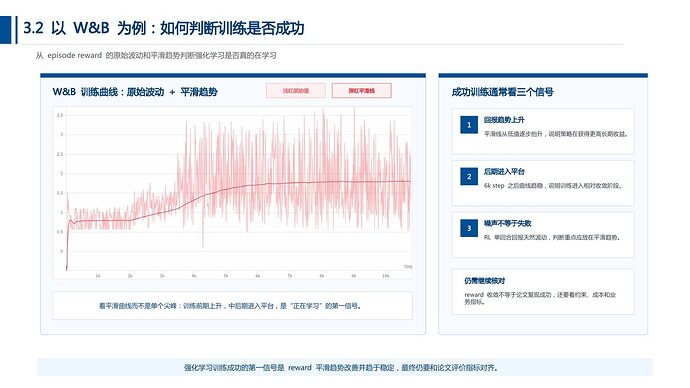The height and width of the screenshot is (388, 690).
Task: Select the slide title starting with '3.2 以 W&B 为例'
Action: pos(164,28)
